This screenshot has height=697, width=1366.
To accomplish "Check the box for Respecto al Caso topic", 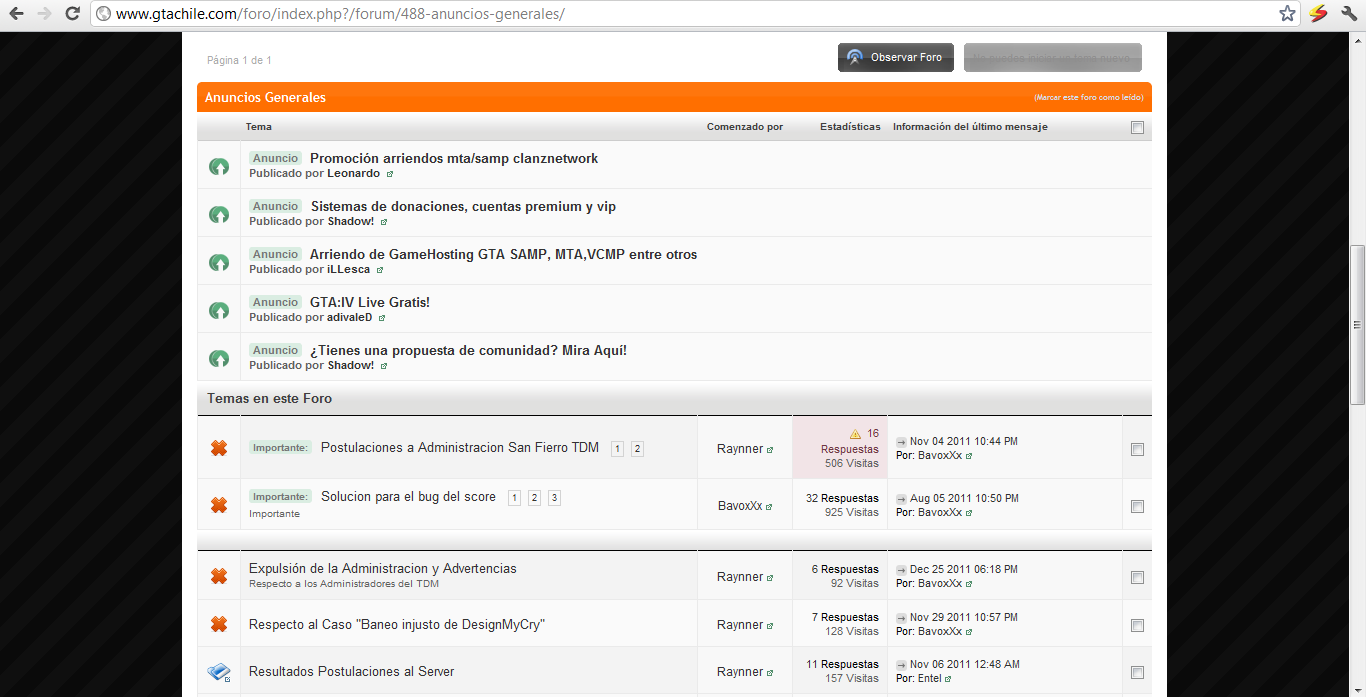I will 1137,626.
